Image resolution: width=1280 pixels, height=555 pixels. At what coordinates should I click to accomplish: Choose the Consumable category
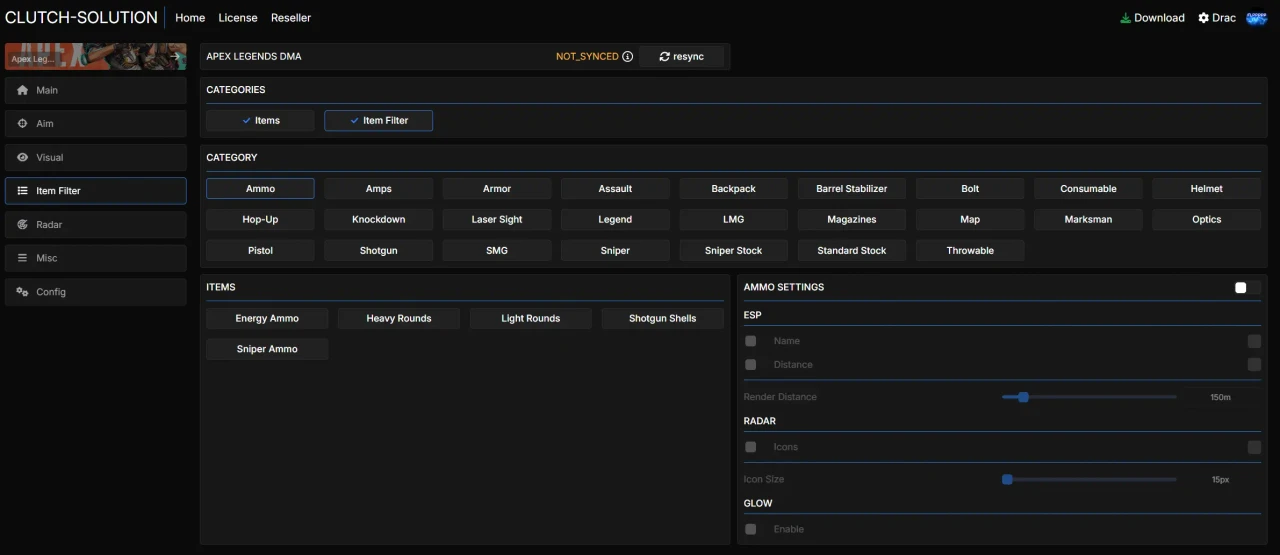pos(1088,189)
